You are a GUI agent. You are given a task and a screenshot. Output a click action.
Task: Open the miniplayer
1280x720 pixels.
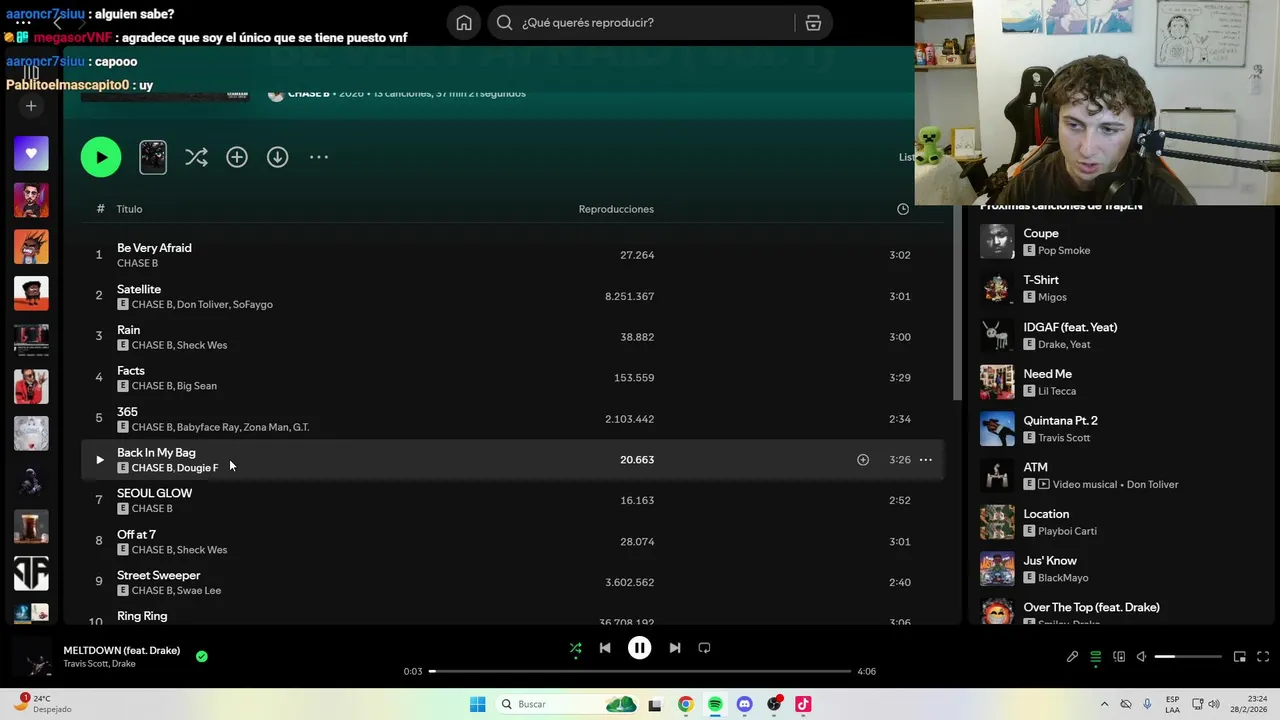click(1240, 657)
